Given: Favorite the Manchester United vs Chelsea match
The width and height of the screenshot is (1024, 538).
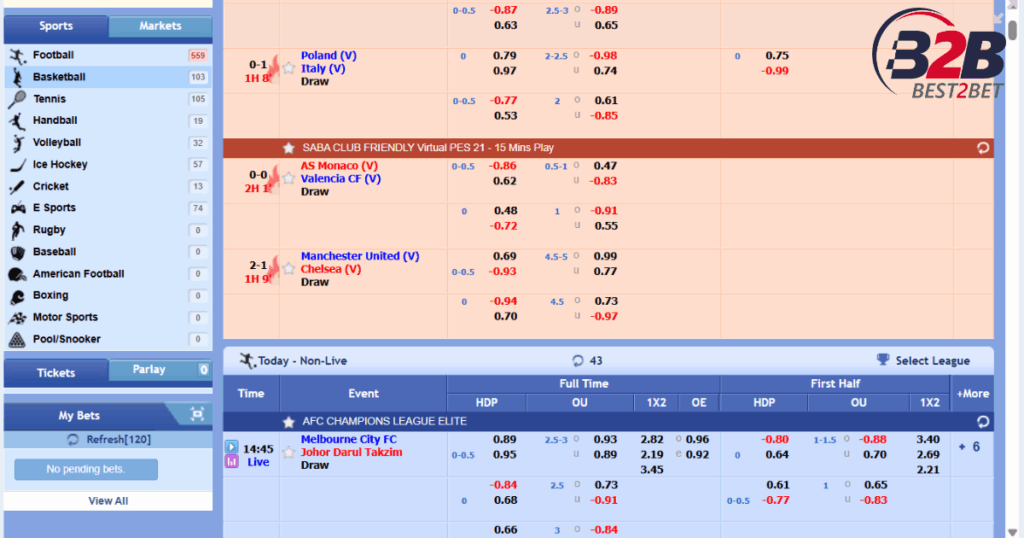Looking at the screenshot, I should 289,269.
